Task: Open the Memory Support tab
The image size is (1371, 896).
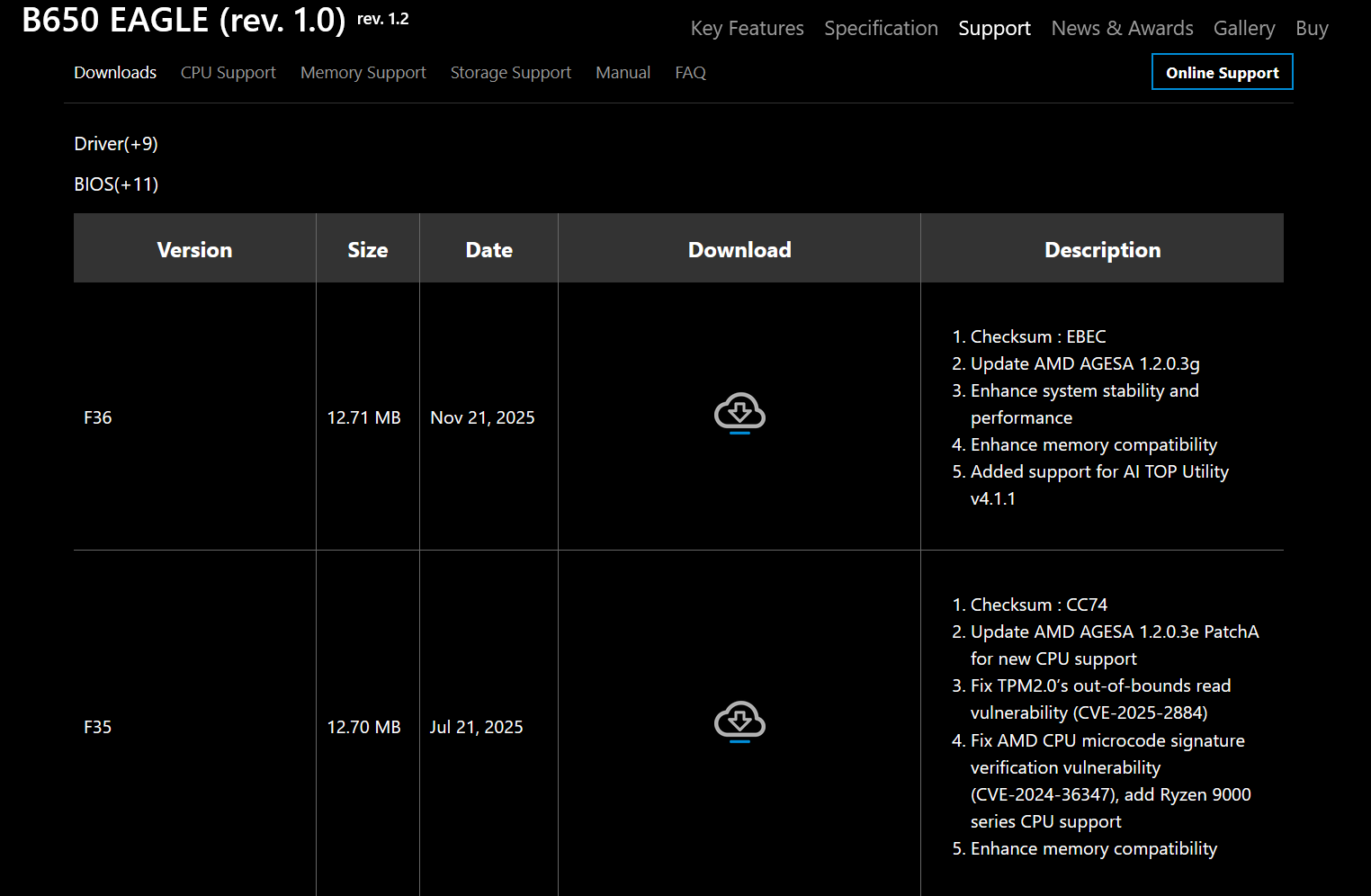Action: click(363, 73)
